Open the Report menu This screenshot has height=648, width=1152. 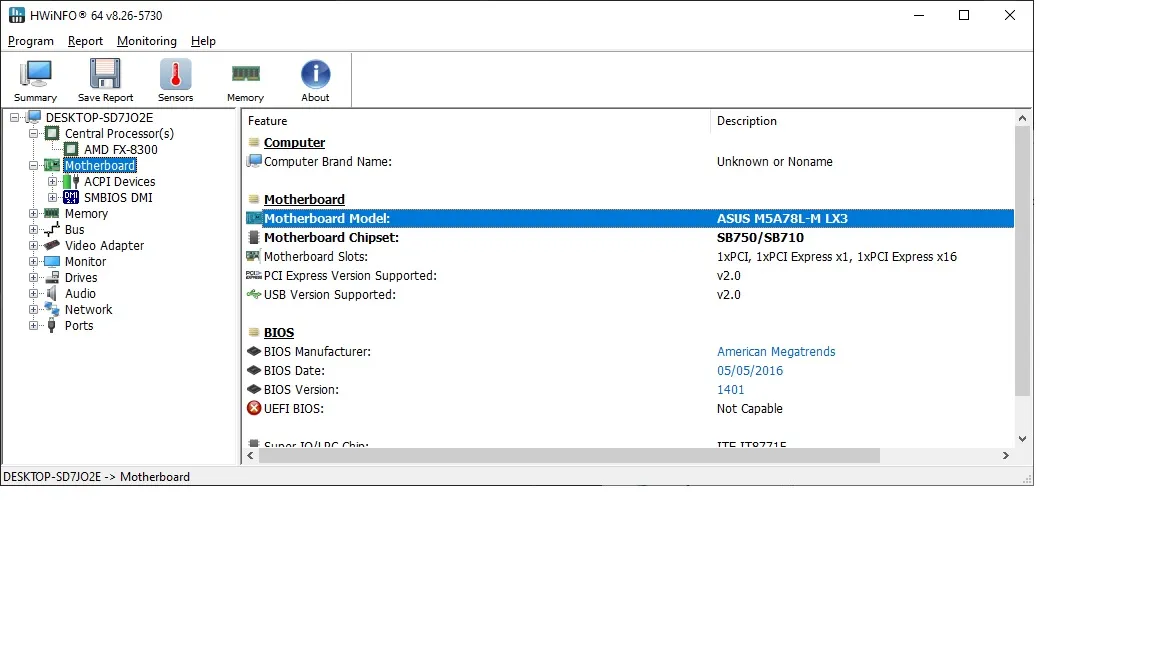(85, 41)
